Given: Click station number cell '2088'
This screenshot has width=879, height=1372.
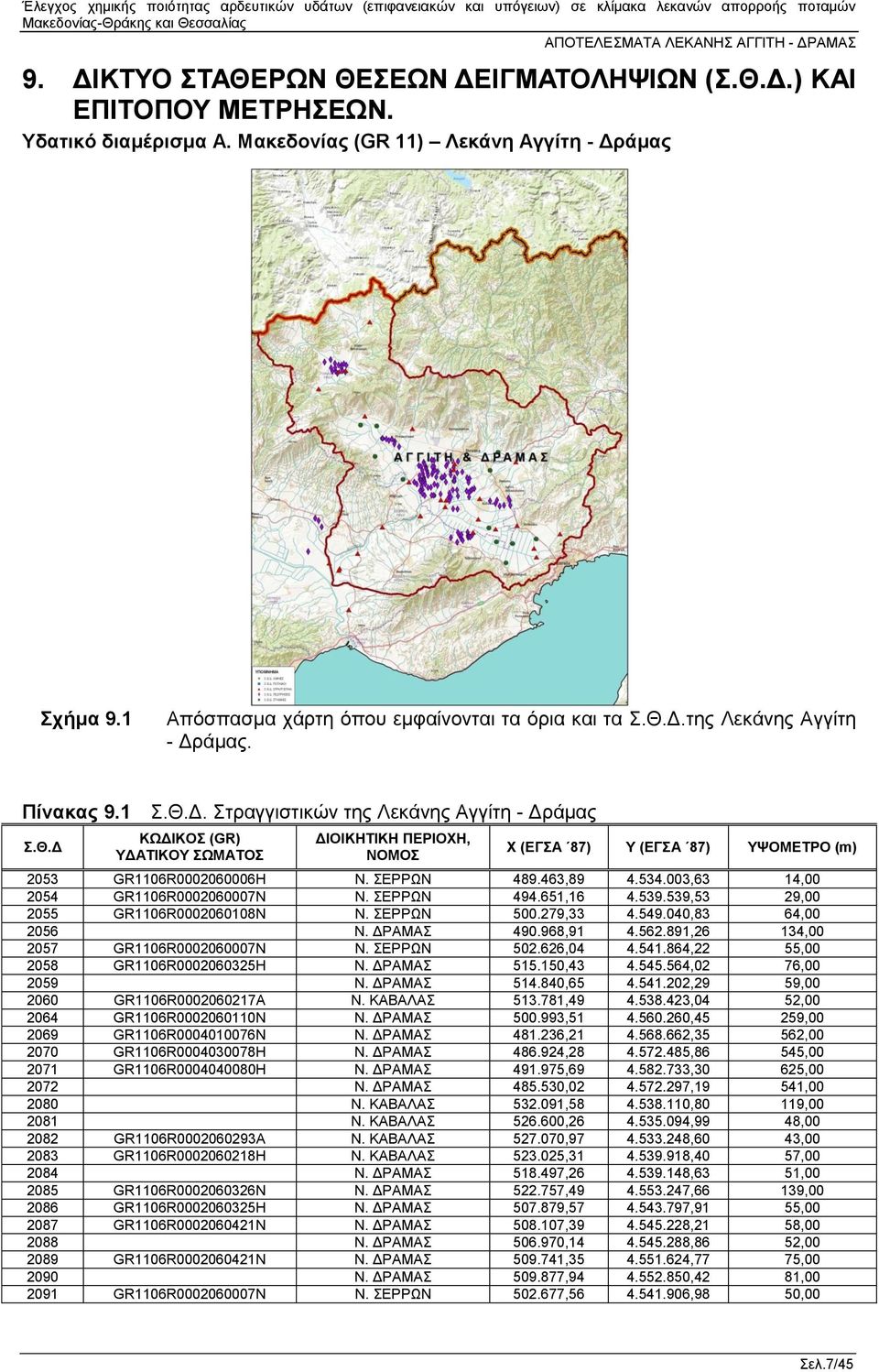Looking at the screenshot, I should [x=42, y=1243].
